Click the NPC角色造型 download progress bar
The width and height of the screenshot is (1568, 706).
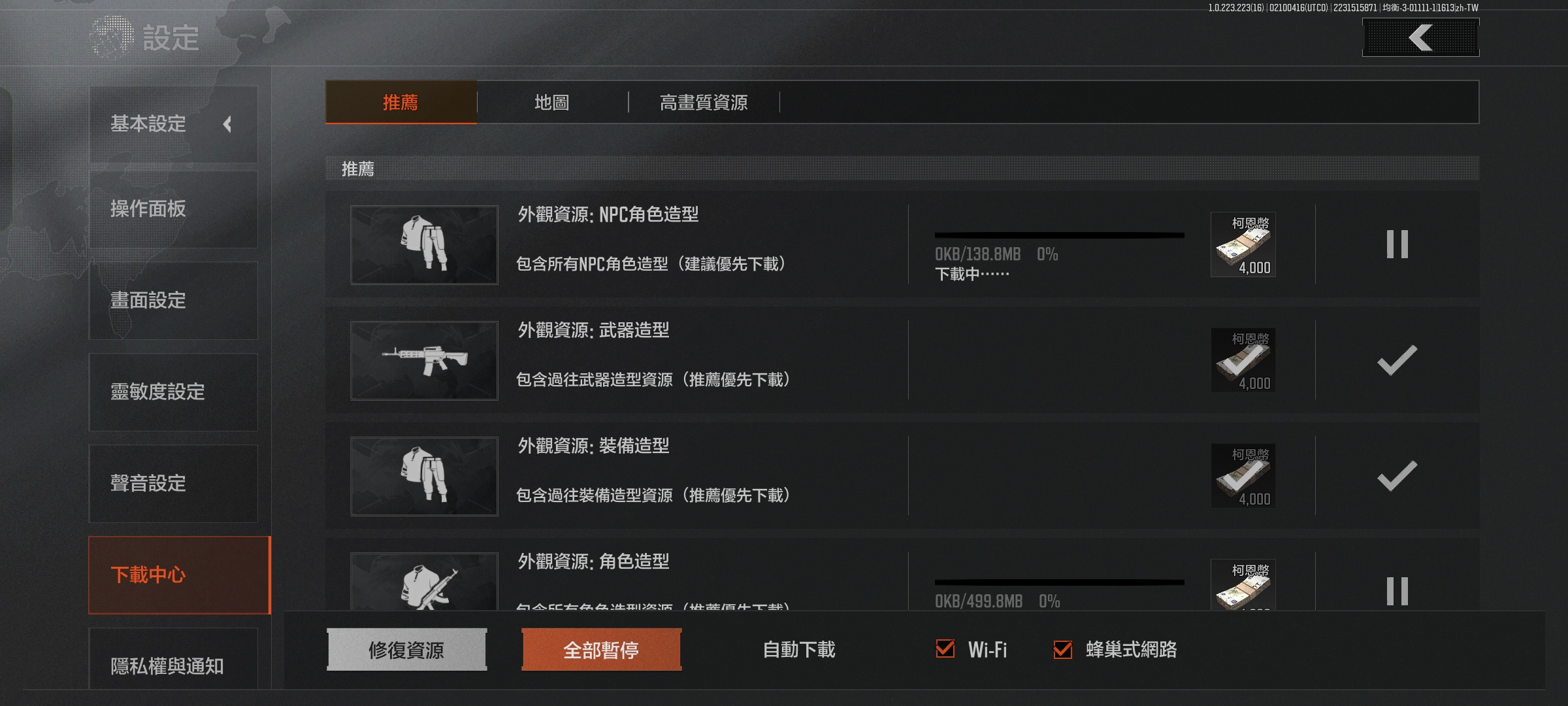pyautogui.click(x=1059, y=235)
